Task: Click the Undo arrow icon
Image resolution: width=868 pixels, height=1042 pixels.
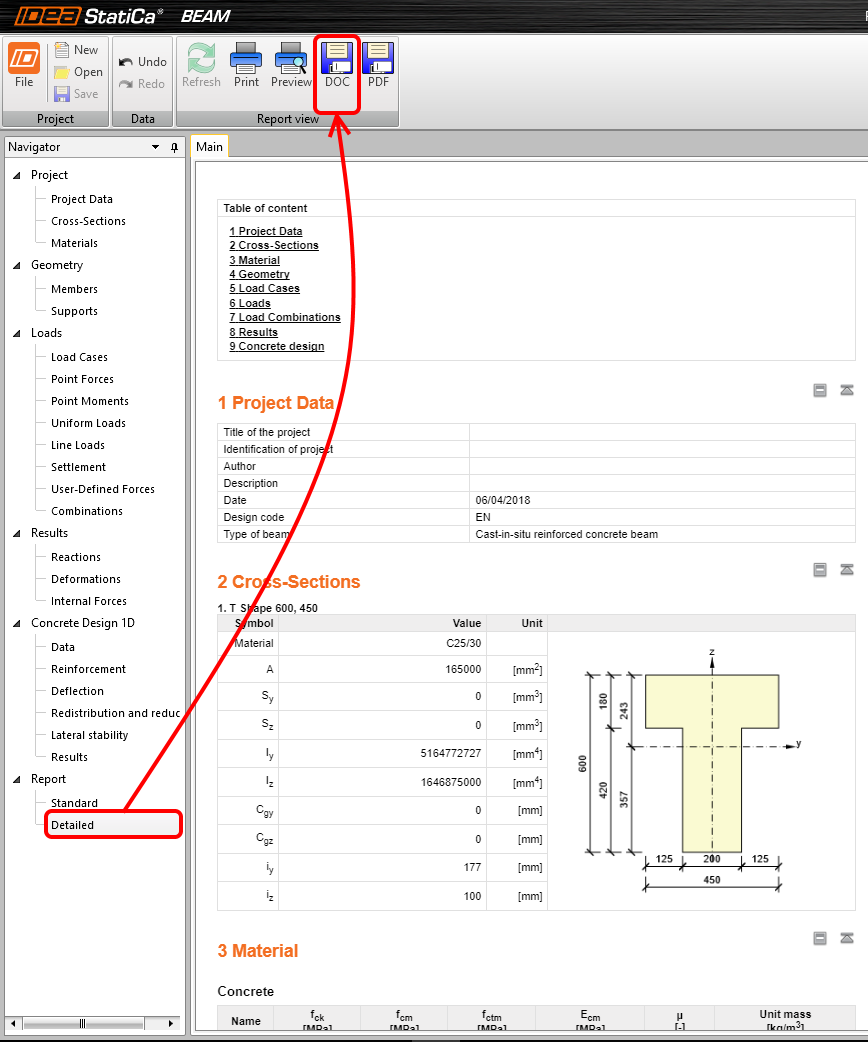Action: 126,62
